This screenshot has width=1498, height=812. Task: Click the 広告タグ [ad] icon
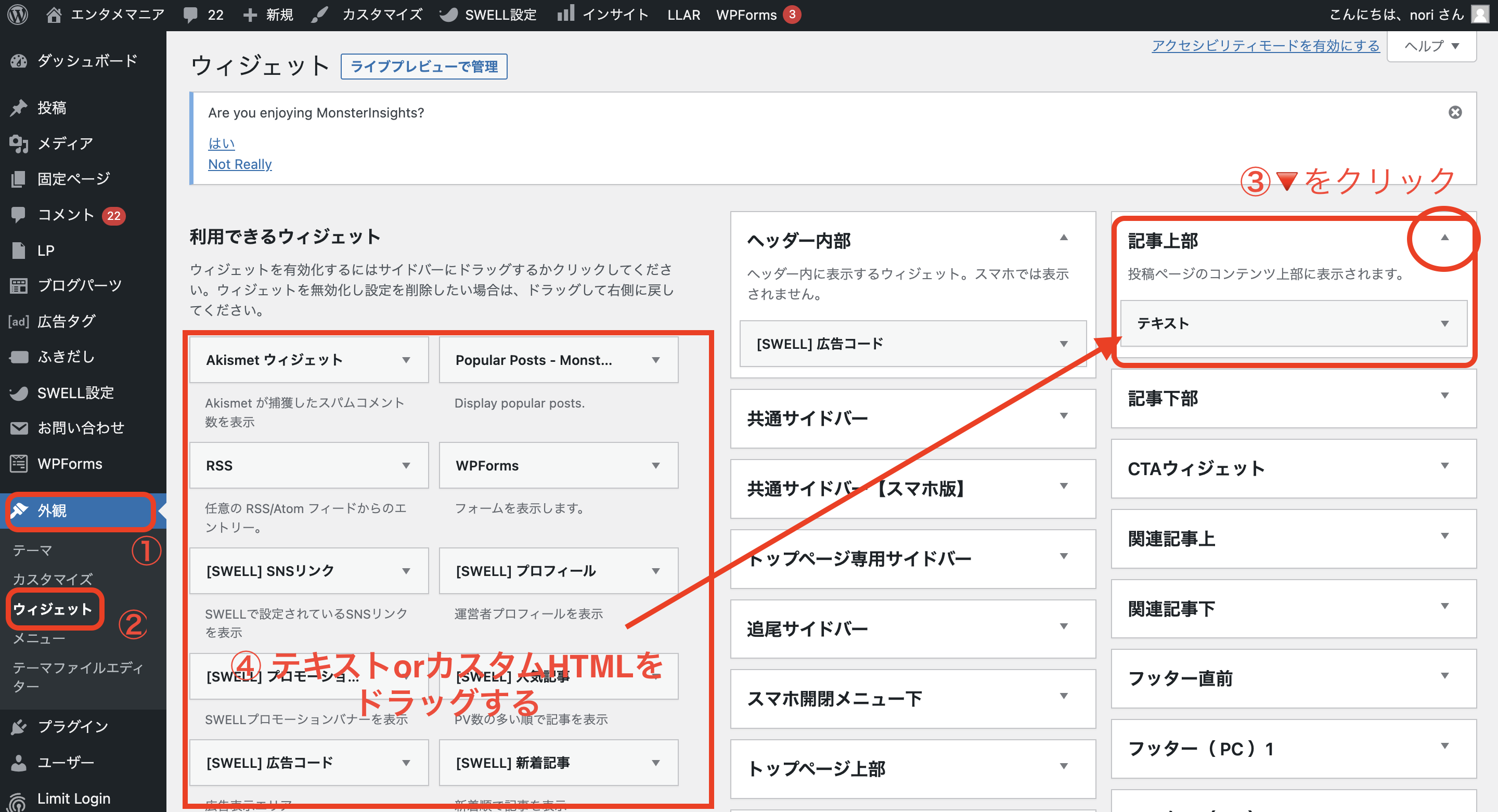tap(19, 321)
